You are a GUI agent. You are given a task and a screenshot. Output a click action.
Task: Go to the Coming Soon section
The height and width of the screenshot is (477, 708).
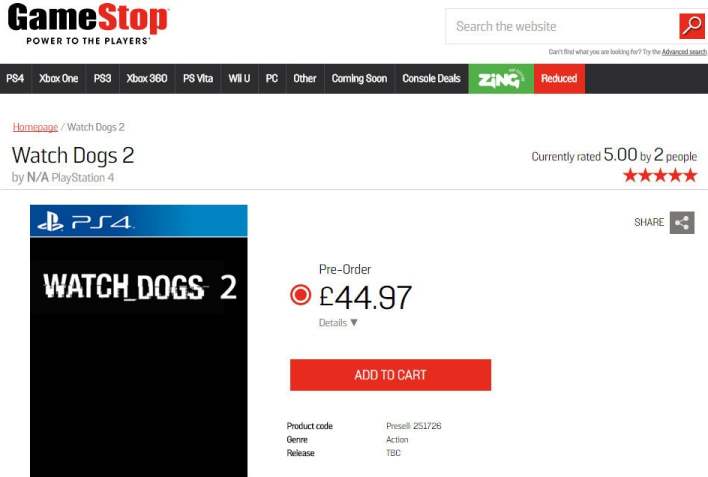click(359, 79)
